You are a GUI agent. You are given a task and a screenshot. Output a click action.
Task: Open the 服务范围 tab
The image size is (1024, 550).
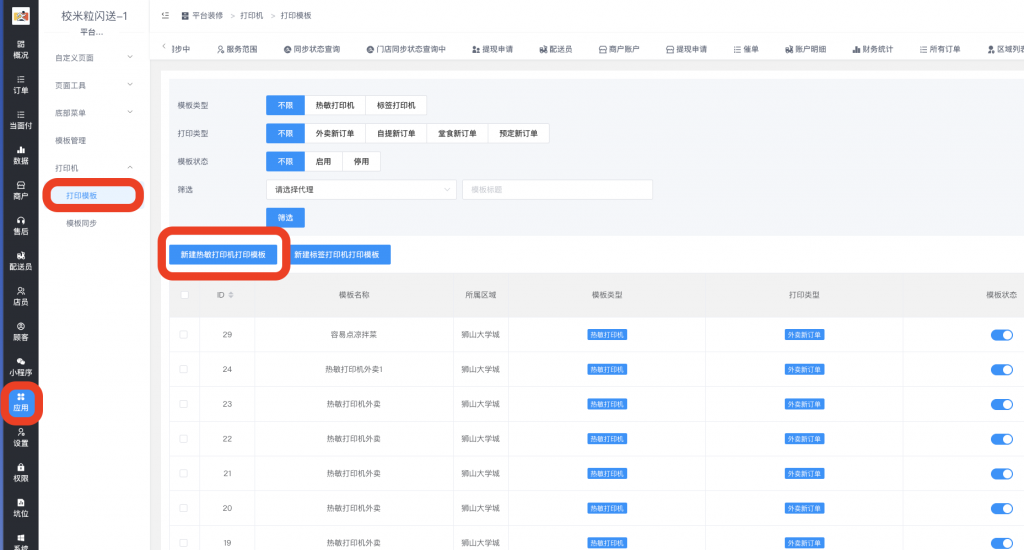point(237,49)
